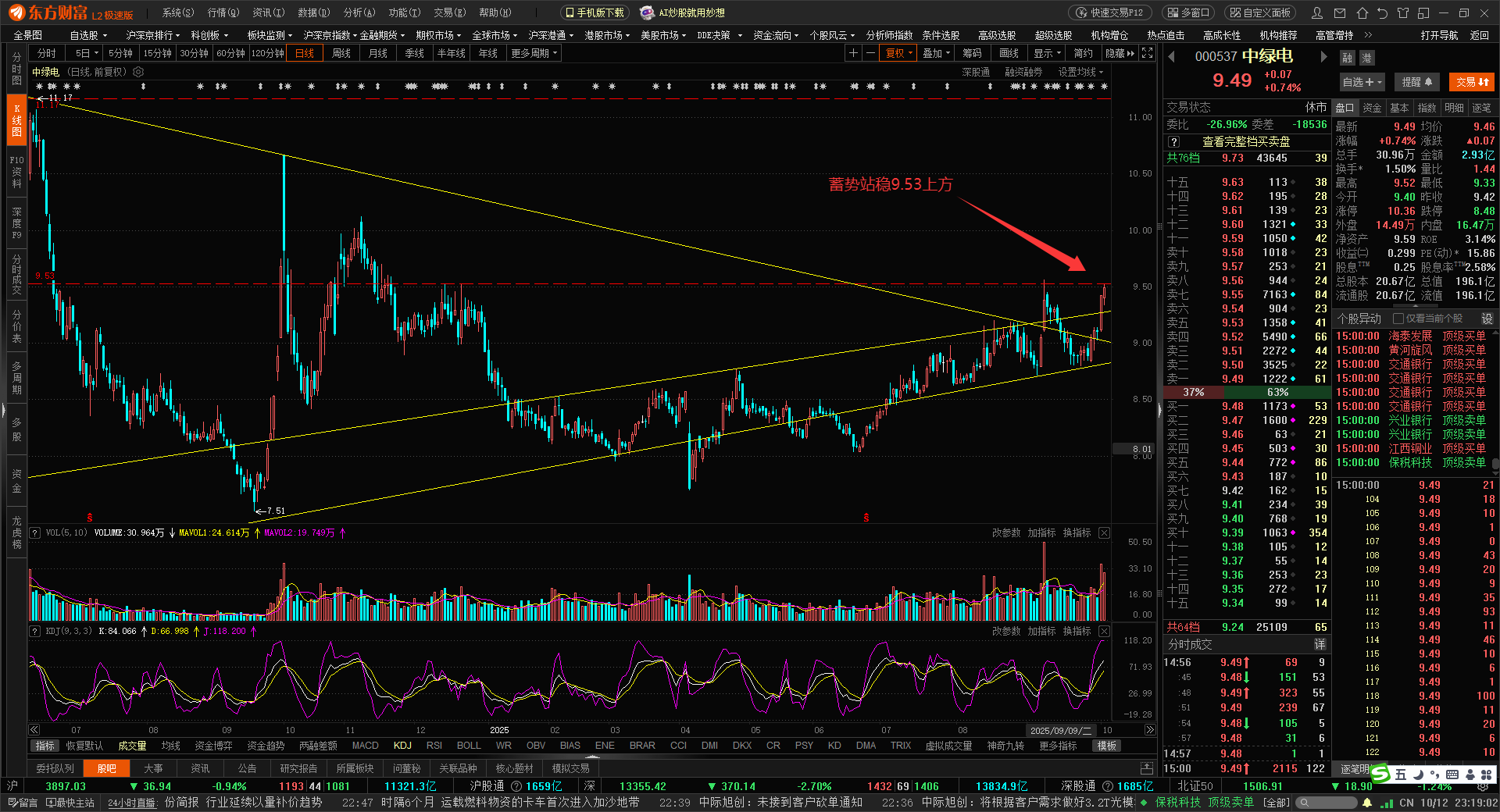
Task: Click the 提醒 alert button
Action: pyautogui.click(x=1416, y=82)
